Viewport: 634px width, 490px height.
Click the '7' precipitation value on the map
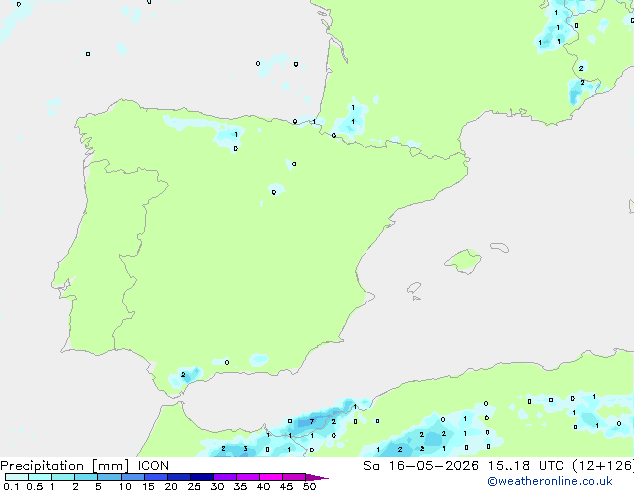pyautogui.click(x=312, y=421)
